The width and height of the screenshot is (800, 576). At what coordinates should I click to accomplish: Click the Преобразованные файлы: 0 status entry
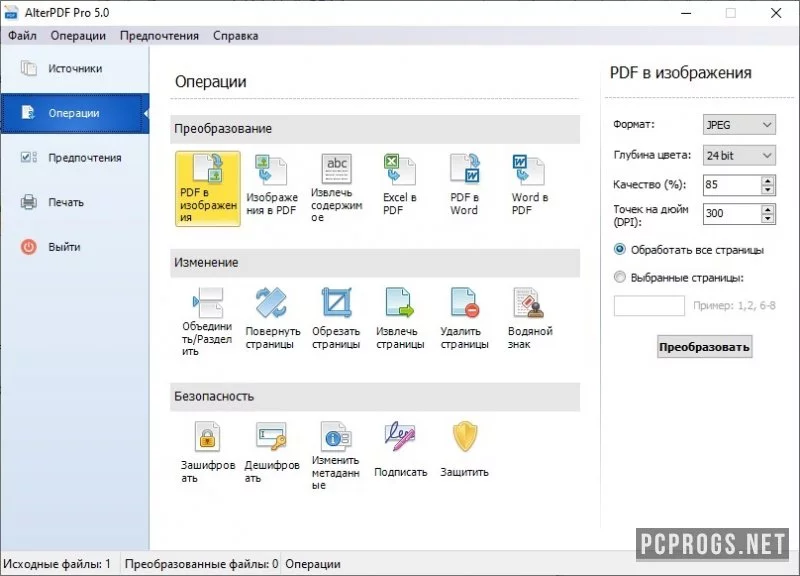(202, 564)
